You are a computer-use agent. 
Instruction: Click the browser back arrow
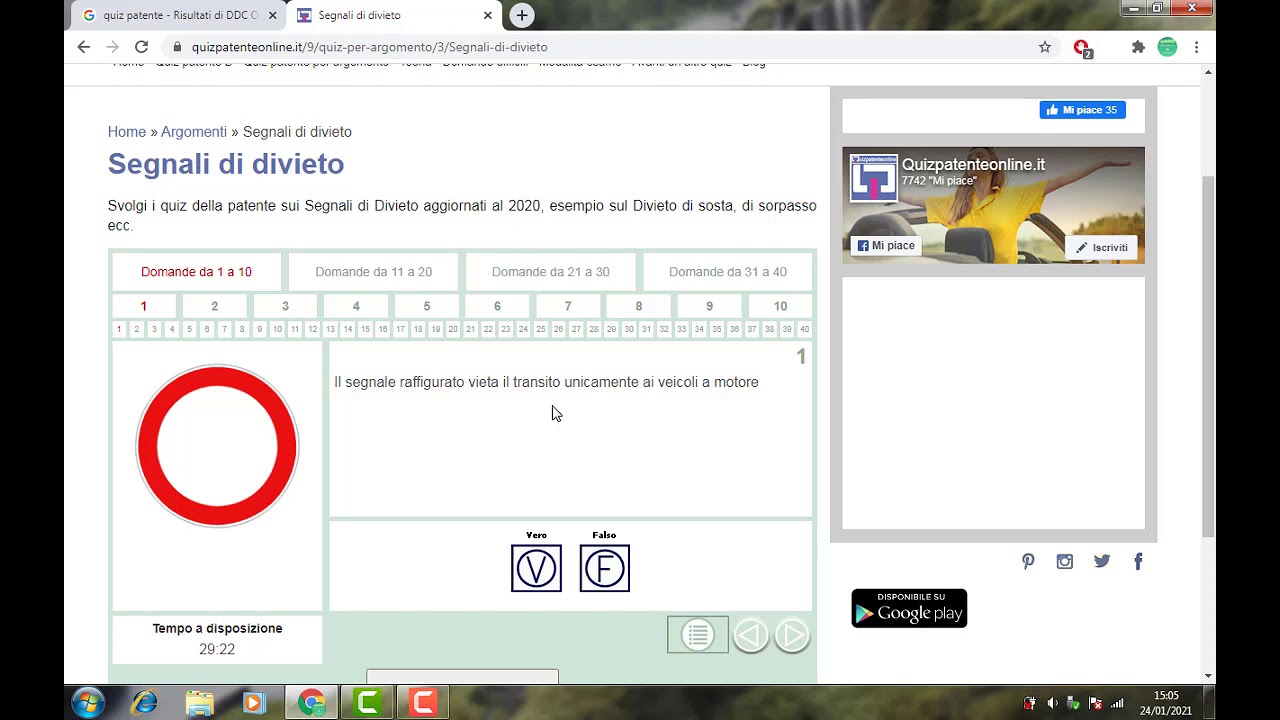[x=84, y=47]
